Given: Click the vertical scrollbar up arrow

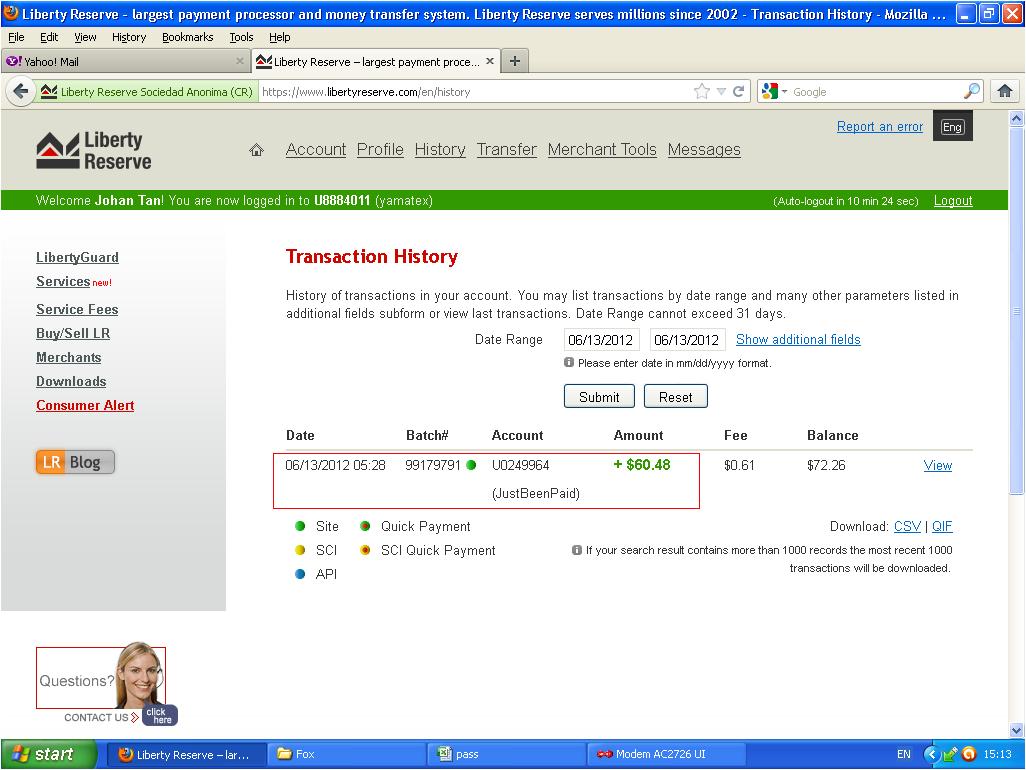Looking at the screenshot, I should [x=1016, y=118].
